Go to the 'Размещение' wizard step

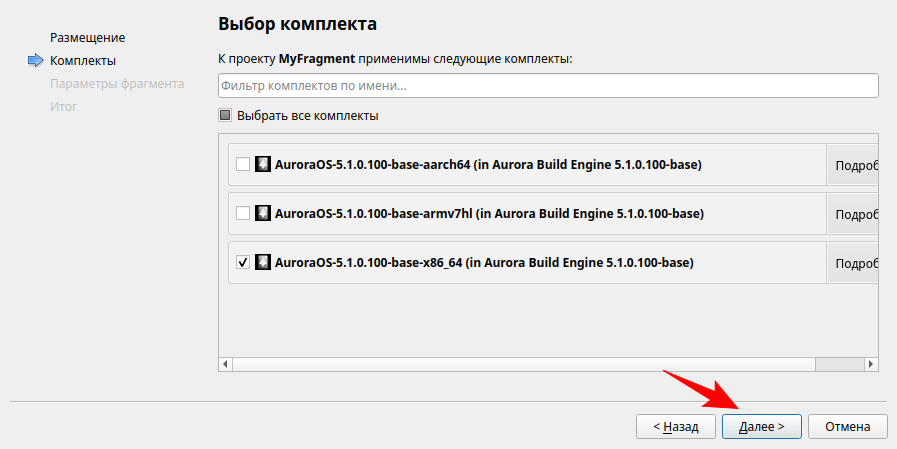(87, 38)
